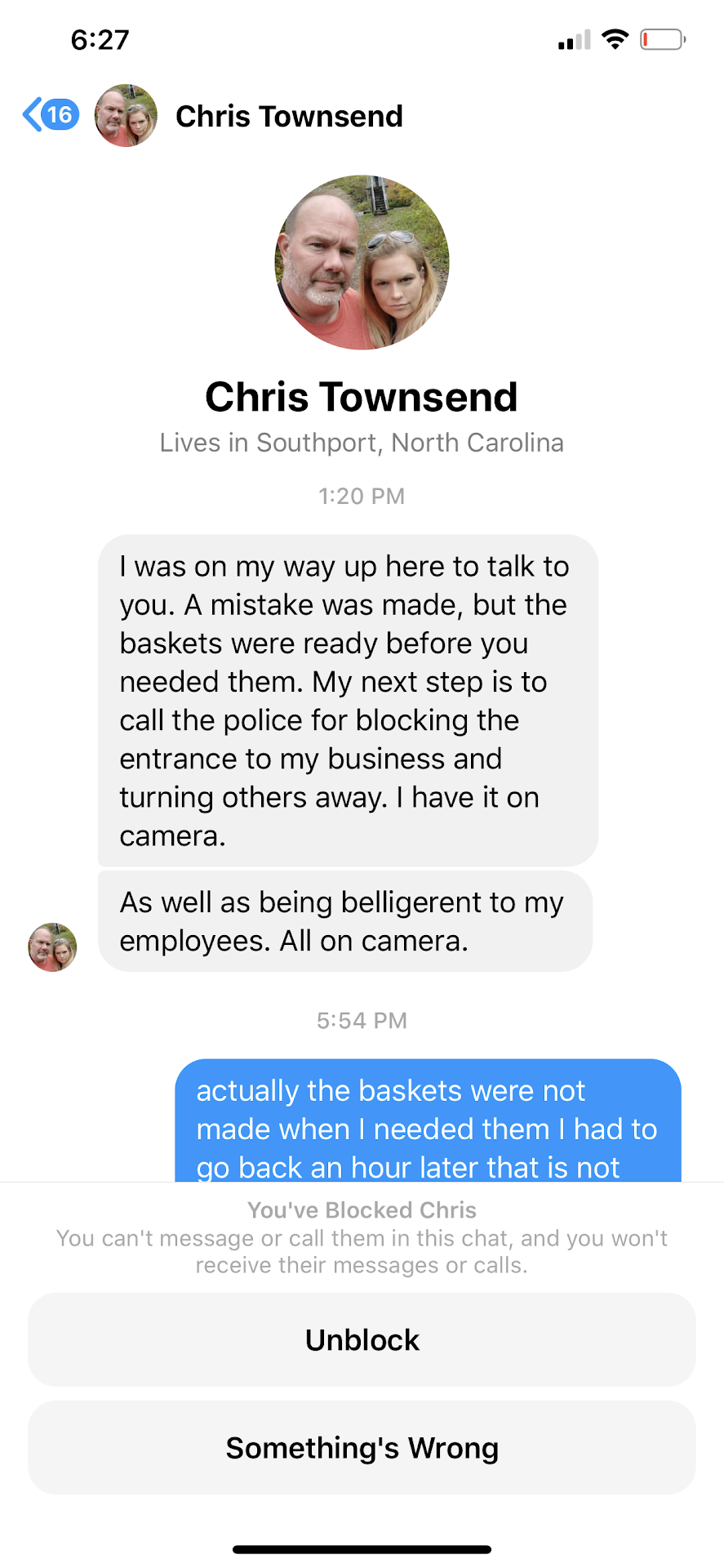Tap the 1:20 PM timestamp

362,497
